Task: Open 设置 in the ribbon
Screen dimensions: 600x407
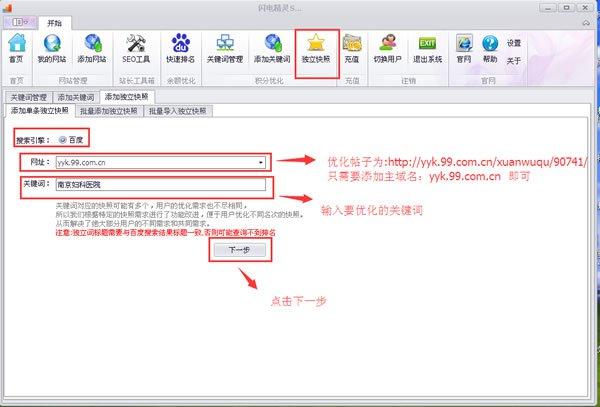Action: 514,43
